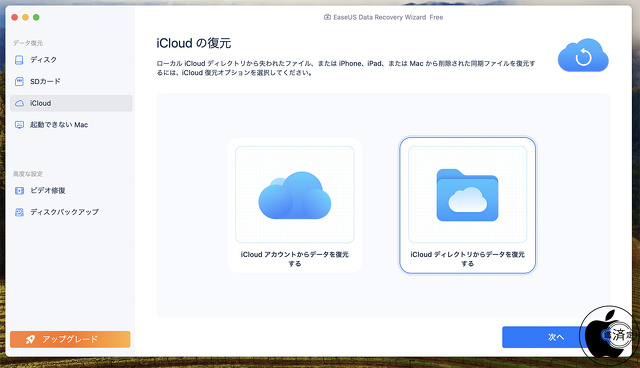Click the cloud restore icon top right
The width and height of the screenshot is (640, 368).
click(x=583, y=55)
